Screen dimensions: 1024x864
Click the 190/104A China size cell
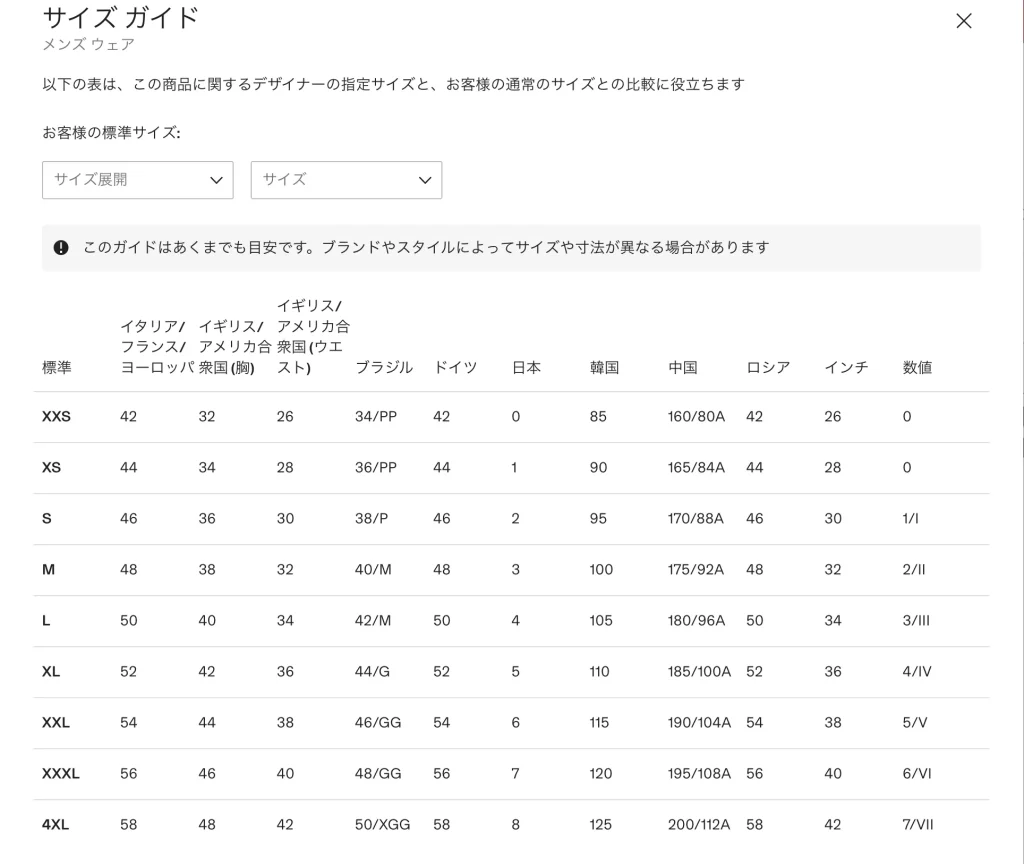(x=699, y=722)
